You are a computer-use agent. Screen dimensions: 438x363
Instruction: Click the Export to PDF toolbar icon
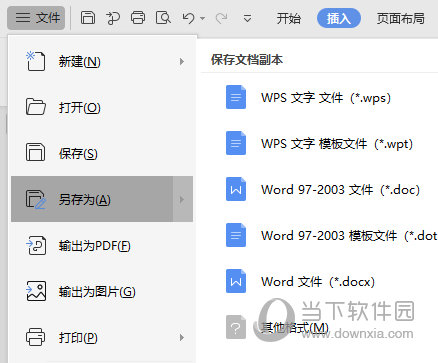point(113,18)
